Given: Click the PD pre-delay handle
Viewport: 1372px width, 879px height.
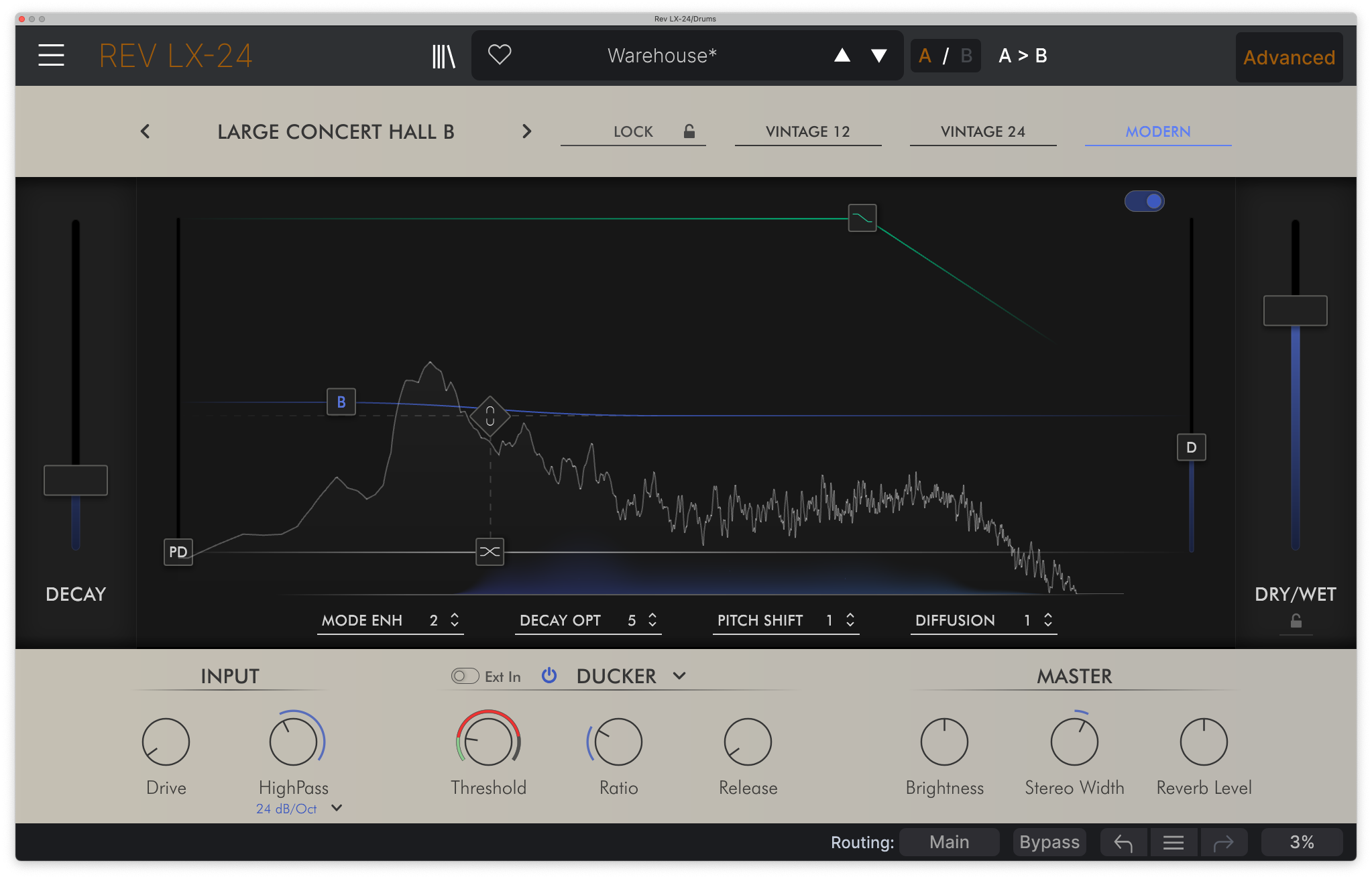Looking at the screenshot, I should [x=178, y=552].
